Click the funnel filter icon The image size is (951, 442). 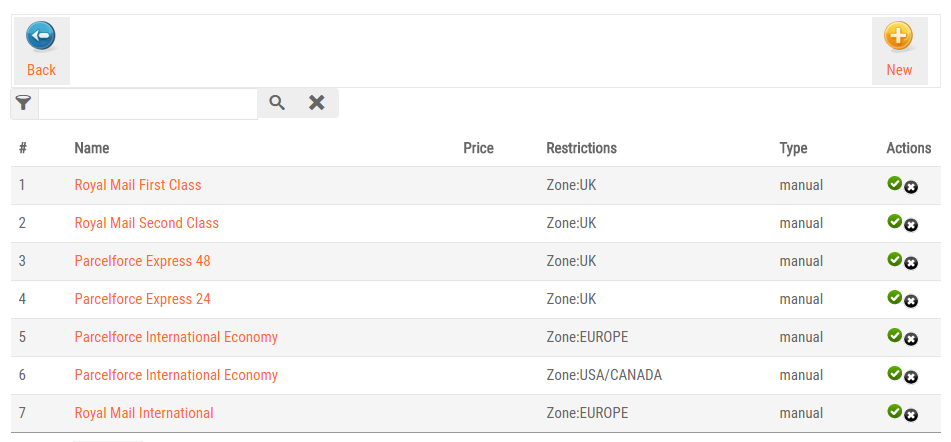click(24, 103)
